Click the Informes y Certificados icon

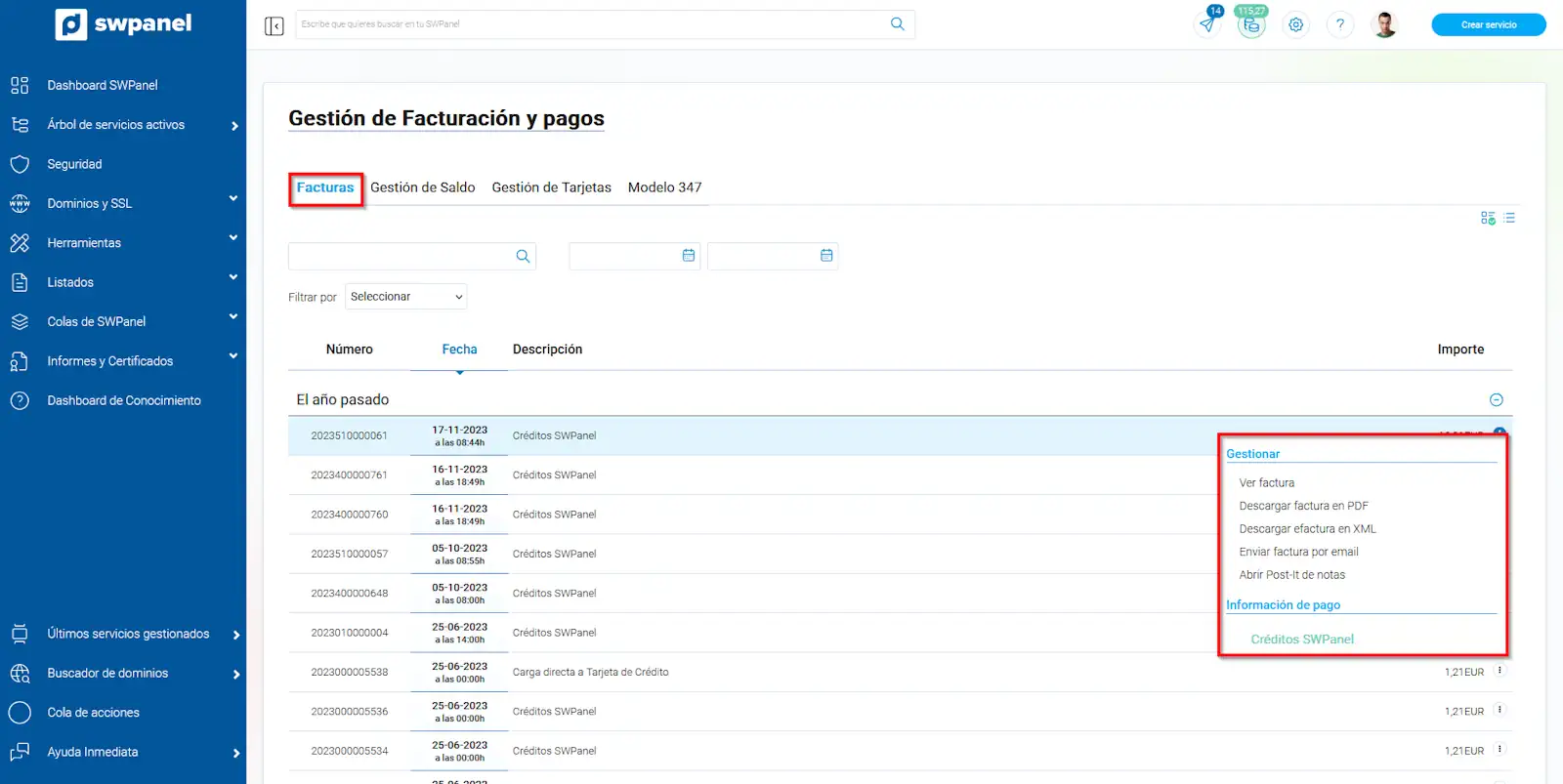20,361
